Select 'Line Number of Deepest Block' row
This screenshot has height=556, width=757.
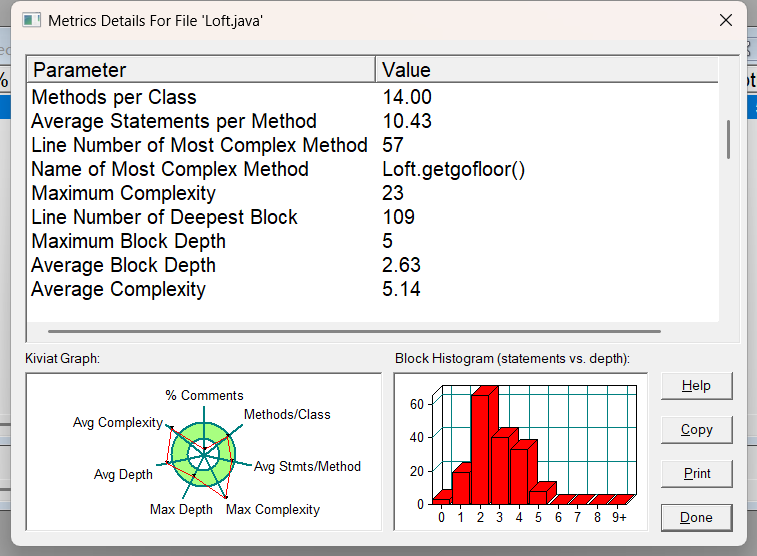pos(373,217)
